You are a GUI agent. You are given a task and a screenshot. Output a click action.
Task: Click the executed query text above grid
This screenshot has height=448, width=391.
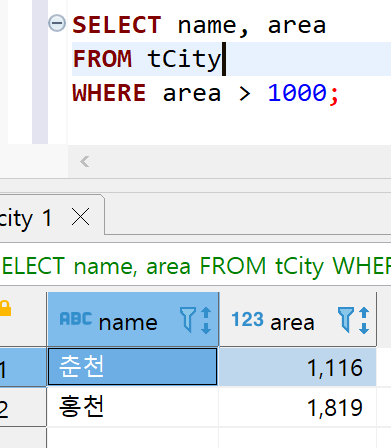pos(195,266)
